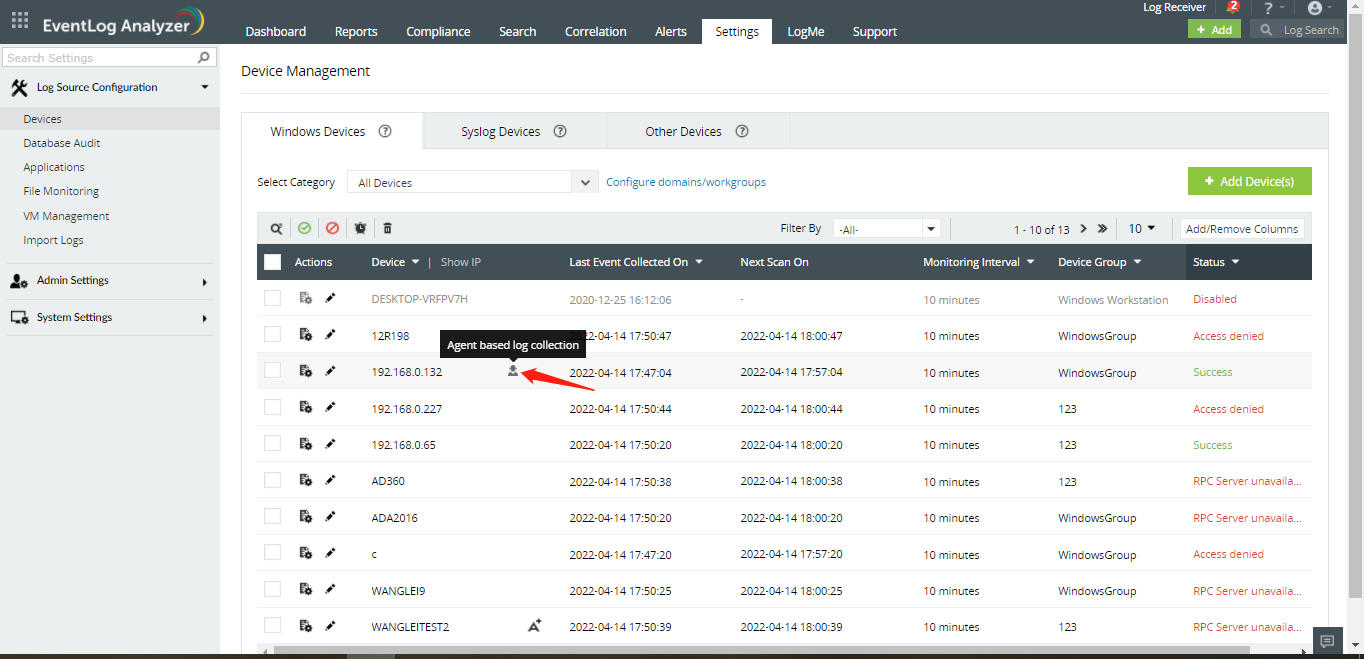
Task: Click the agent icon beside 192.168.0.132
Action: [513, 371]
